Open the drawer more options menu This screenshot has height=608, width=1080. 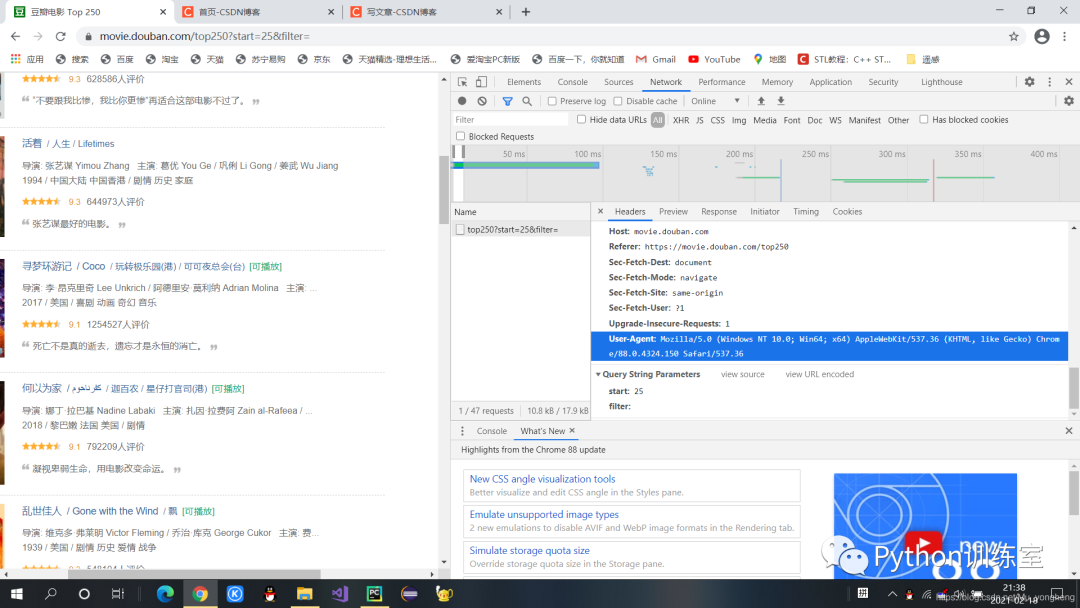point(462,431)
